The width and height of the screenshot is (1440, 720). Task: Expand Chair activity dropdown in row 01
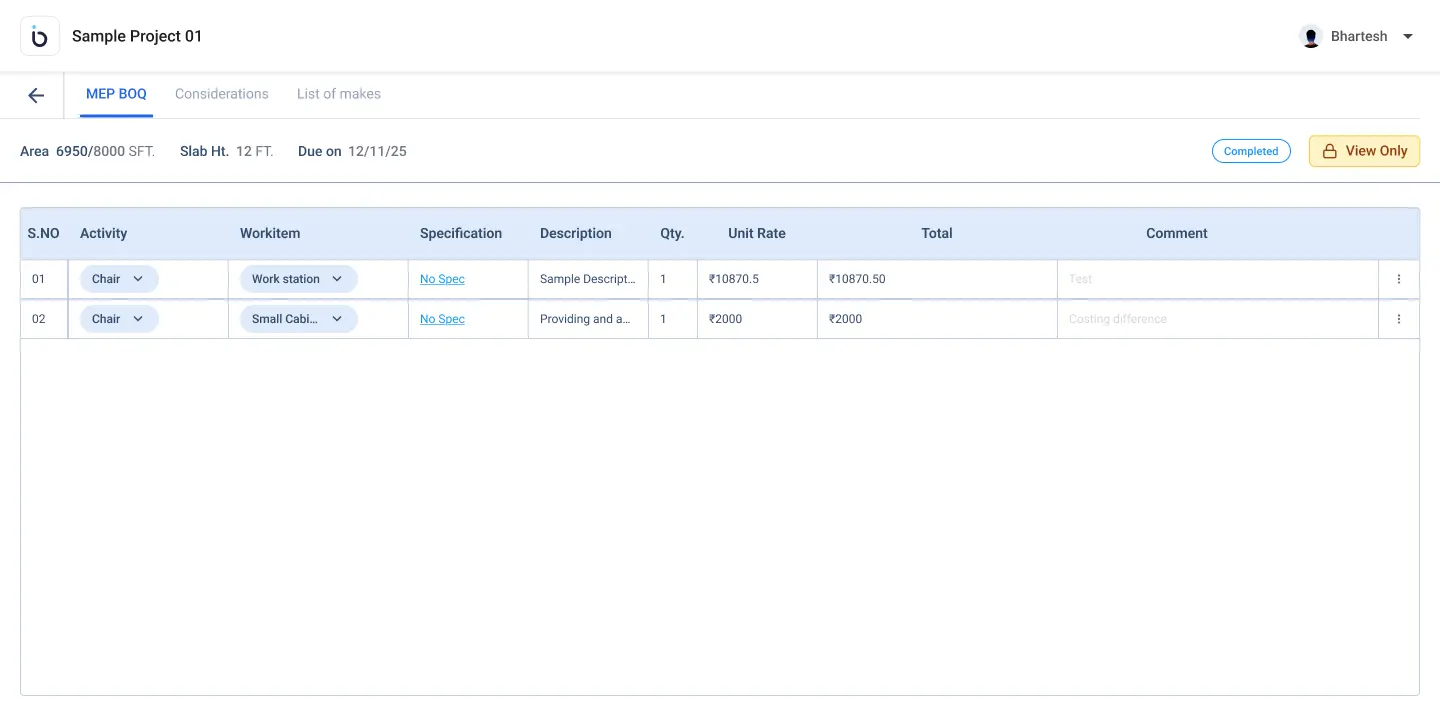click(x=119, y=279)
